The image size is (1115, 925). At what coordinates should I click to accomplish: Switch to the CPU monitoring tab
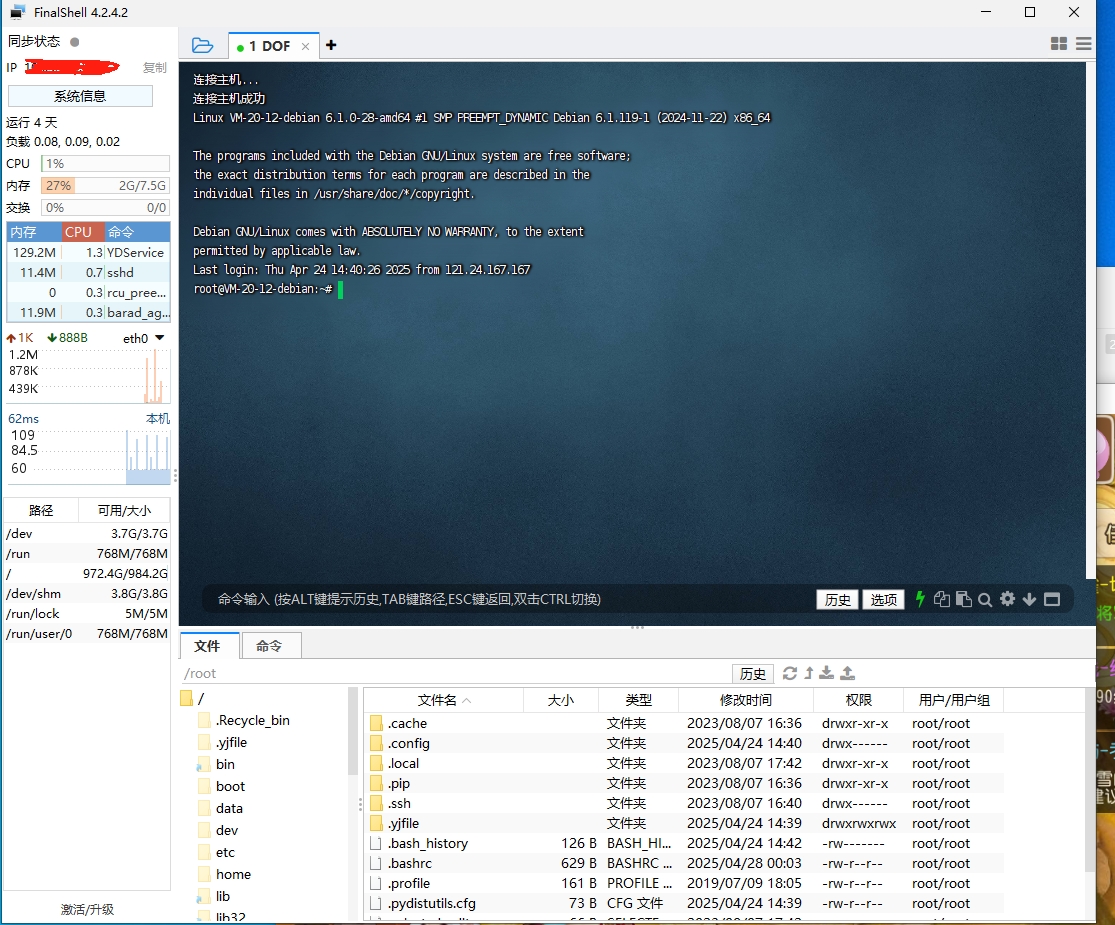[79, 231]
